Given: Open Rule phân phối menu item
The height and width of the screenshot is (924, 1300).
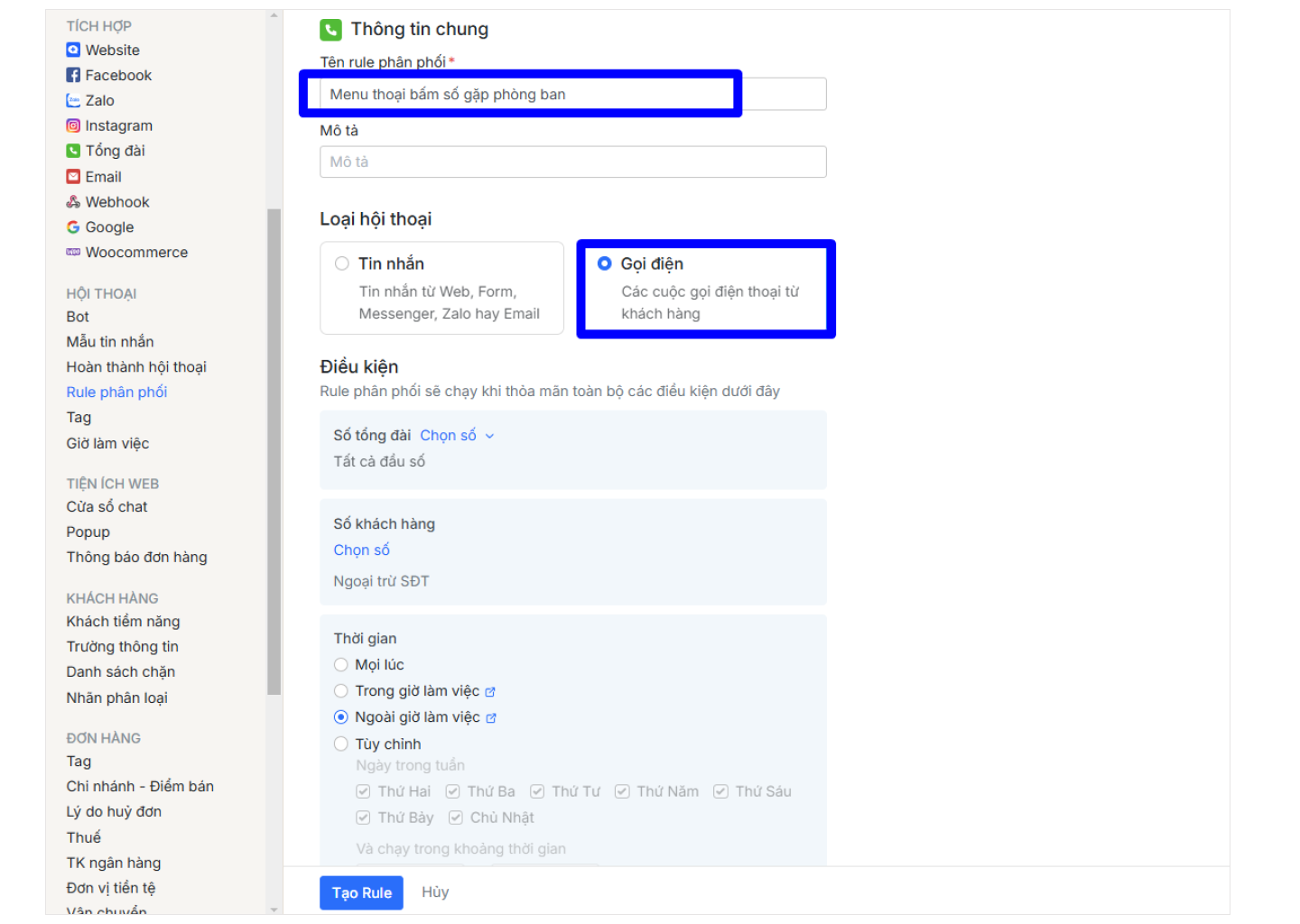Looking at the screenshot, I should pos(116,393).
